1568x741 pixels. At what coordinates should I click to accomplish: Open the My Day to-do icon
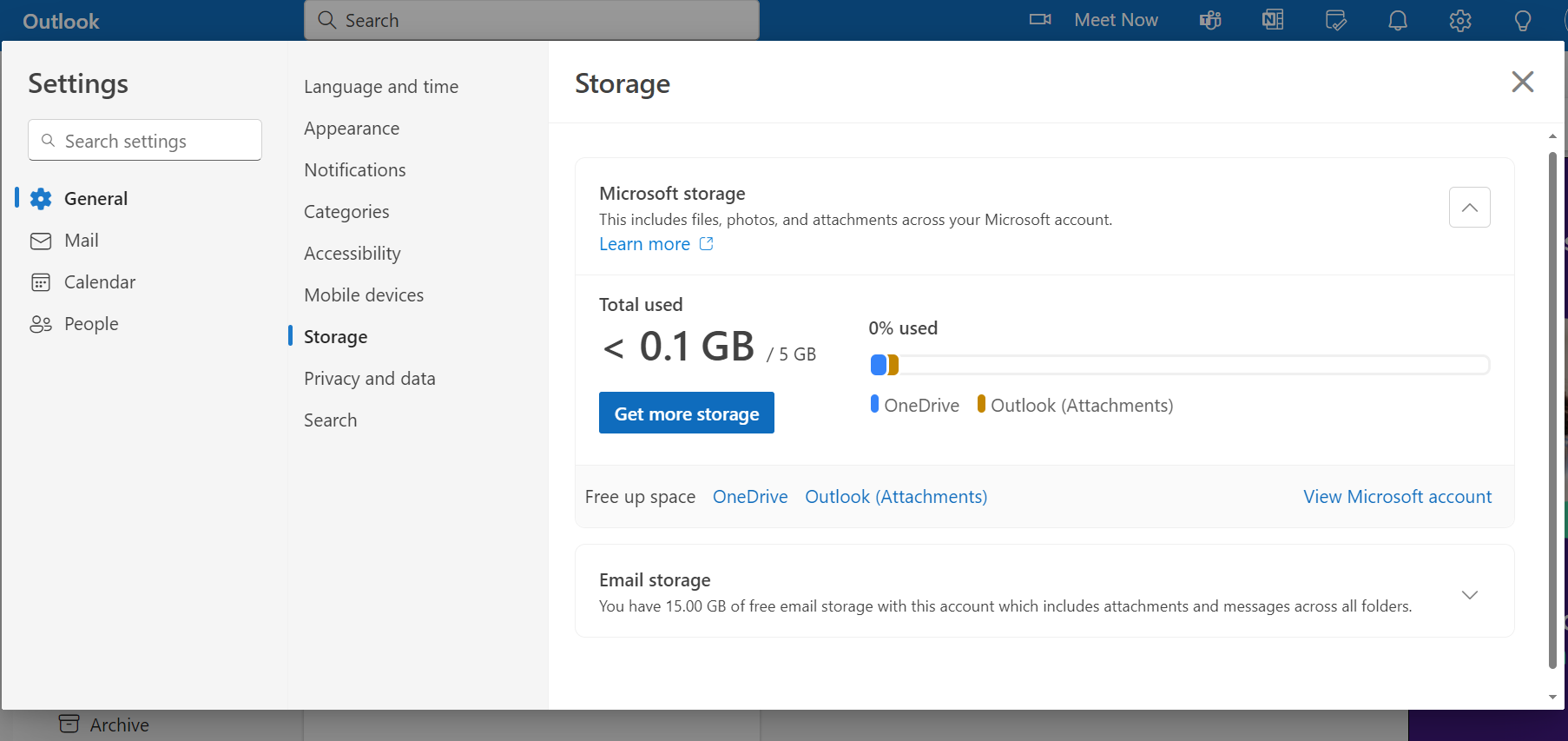click(1336, 20)
